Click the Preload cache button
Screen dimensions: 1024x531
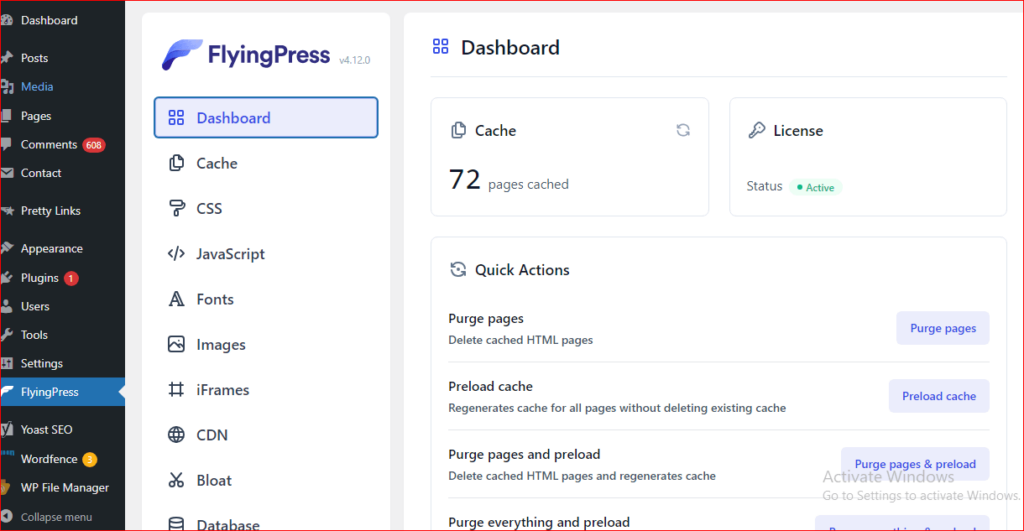pos(938,396)
